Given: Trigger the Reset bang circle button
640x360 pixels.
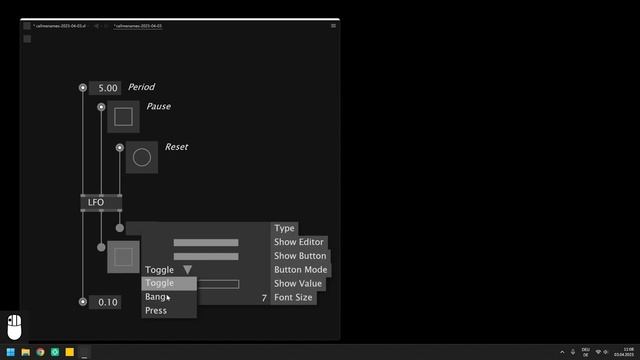Looking at the screenshot, I should coord(142,157).
